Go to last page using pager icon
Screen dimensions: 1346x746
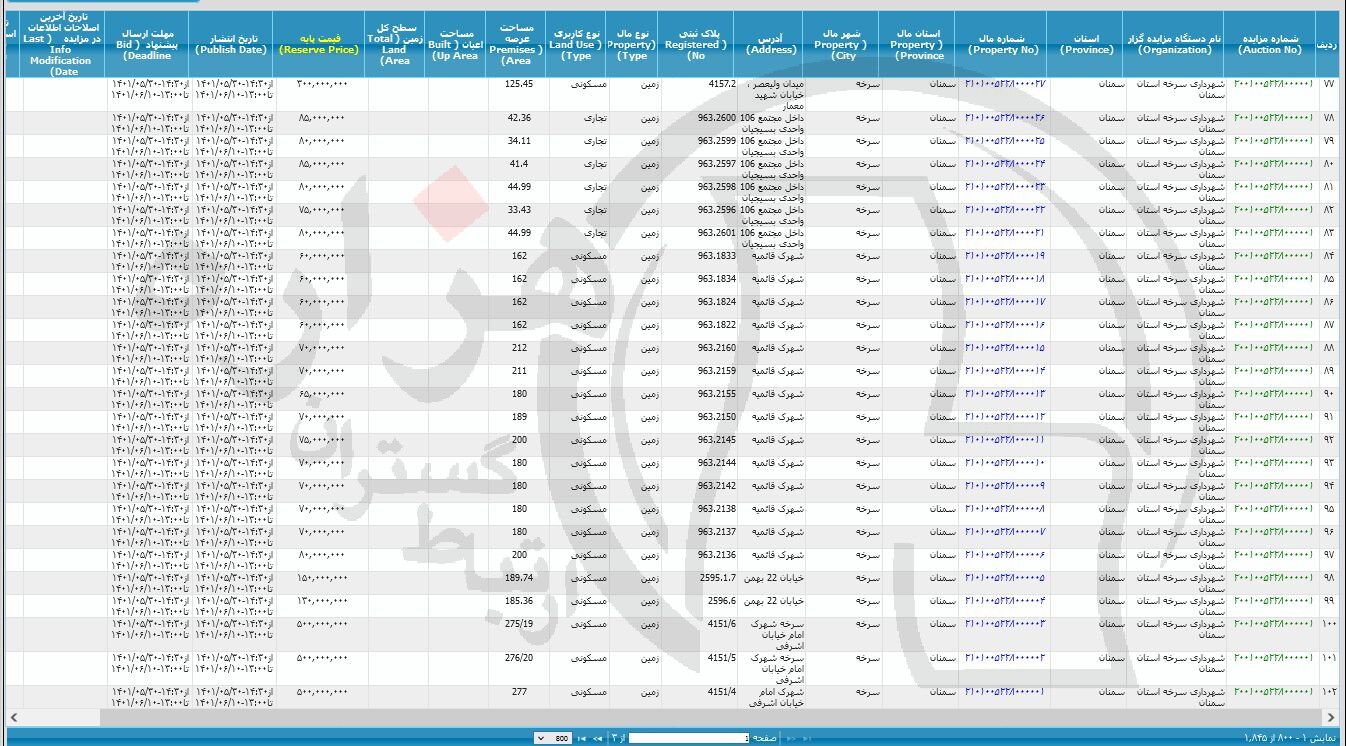[x=582, y=738]
